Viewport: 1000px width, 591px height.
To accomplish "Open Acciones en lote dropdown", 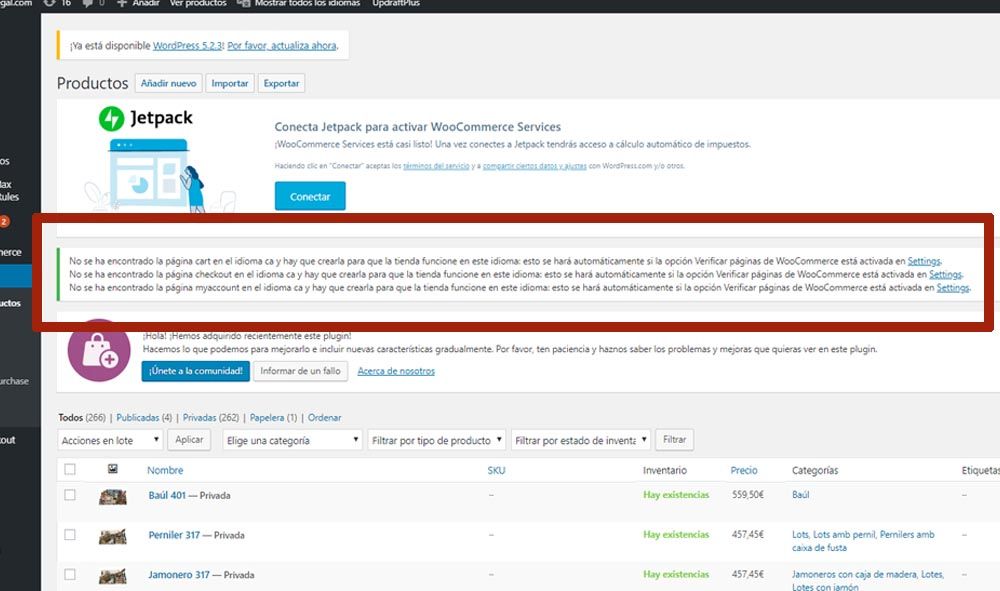I will tap(110, 440).
